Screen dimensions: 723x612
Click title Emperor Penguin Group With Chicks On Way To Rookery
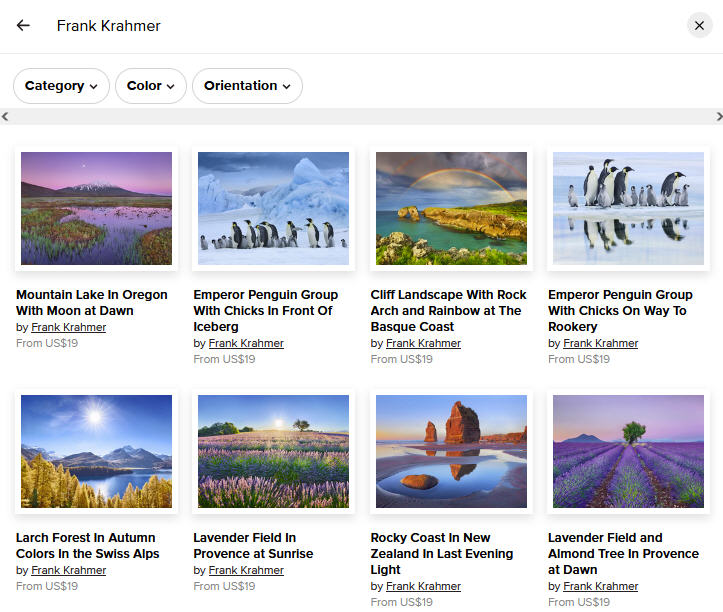point(620,310)
